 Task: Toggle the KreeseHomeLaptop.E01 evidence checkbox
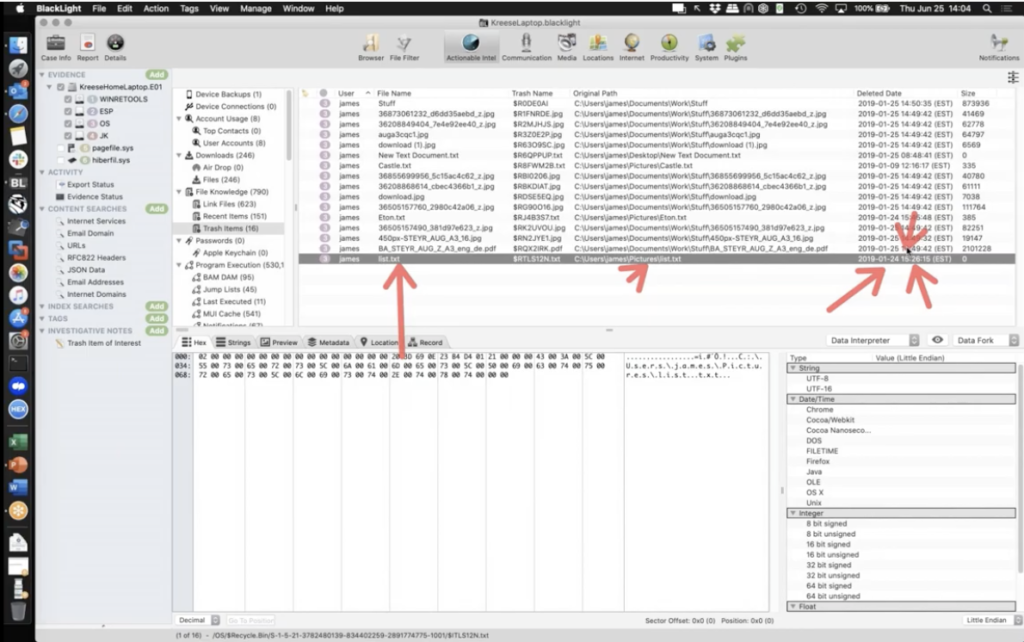point(61,87)
